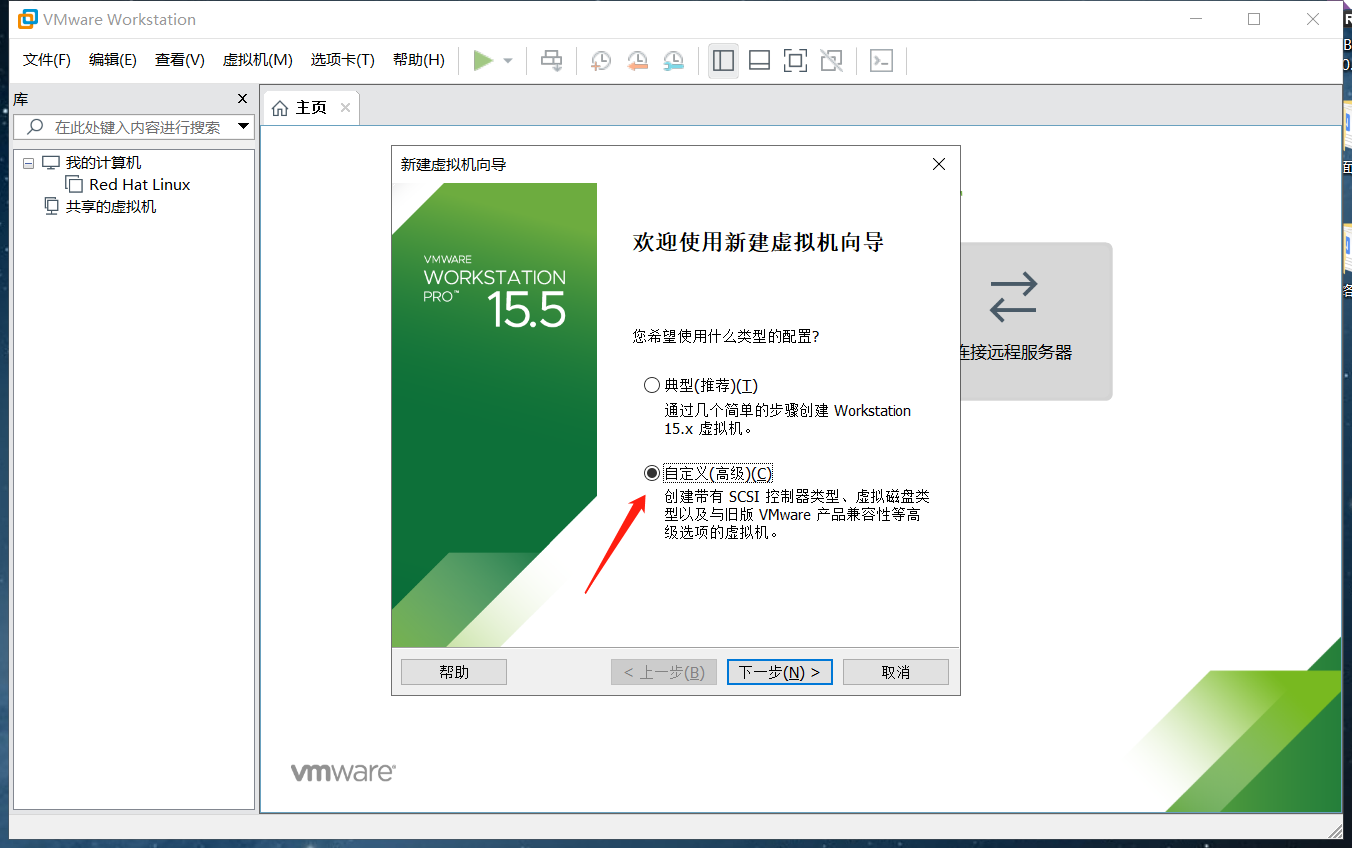This screenshot has width=1352, height=848.
Task: Close the 新建虚拟机向导 dialog
Action: (x=938, y=164)
